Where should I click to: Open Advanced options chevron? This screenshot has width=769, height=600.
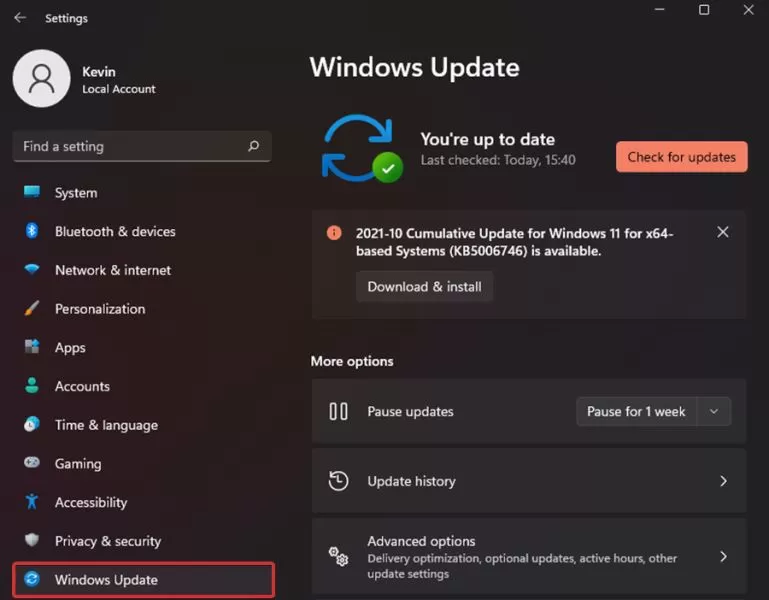pos(723,556)
